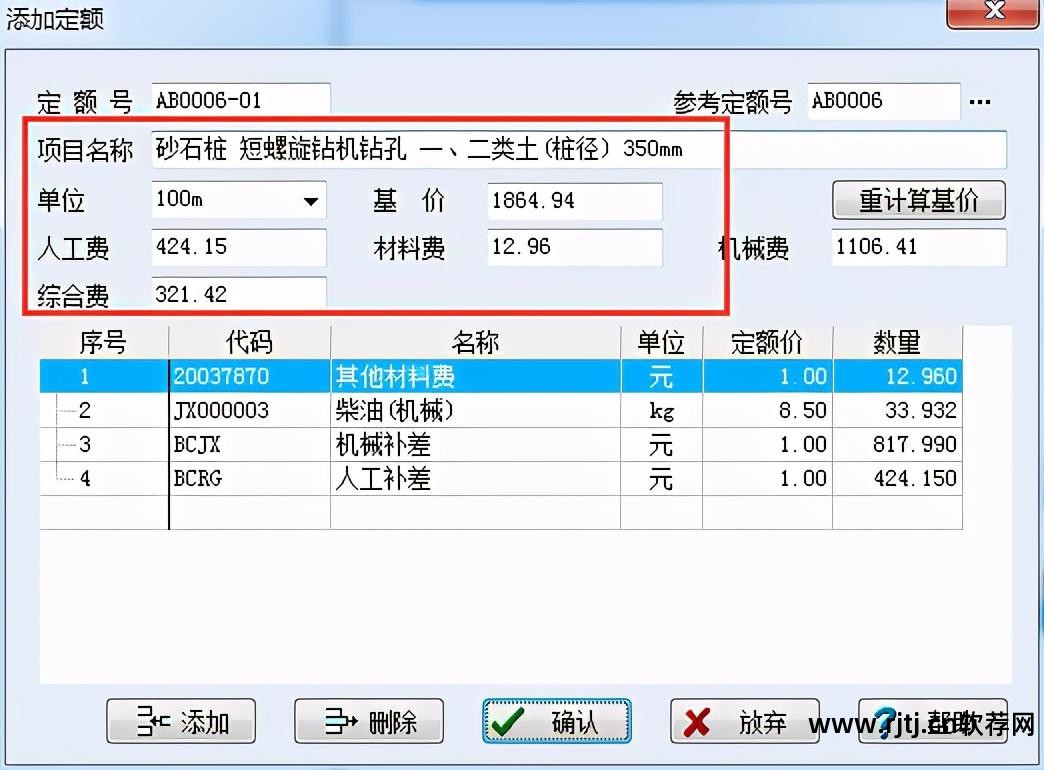
Task: Click quantity cell 33.932
Action: click(x=898, y=410)
